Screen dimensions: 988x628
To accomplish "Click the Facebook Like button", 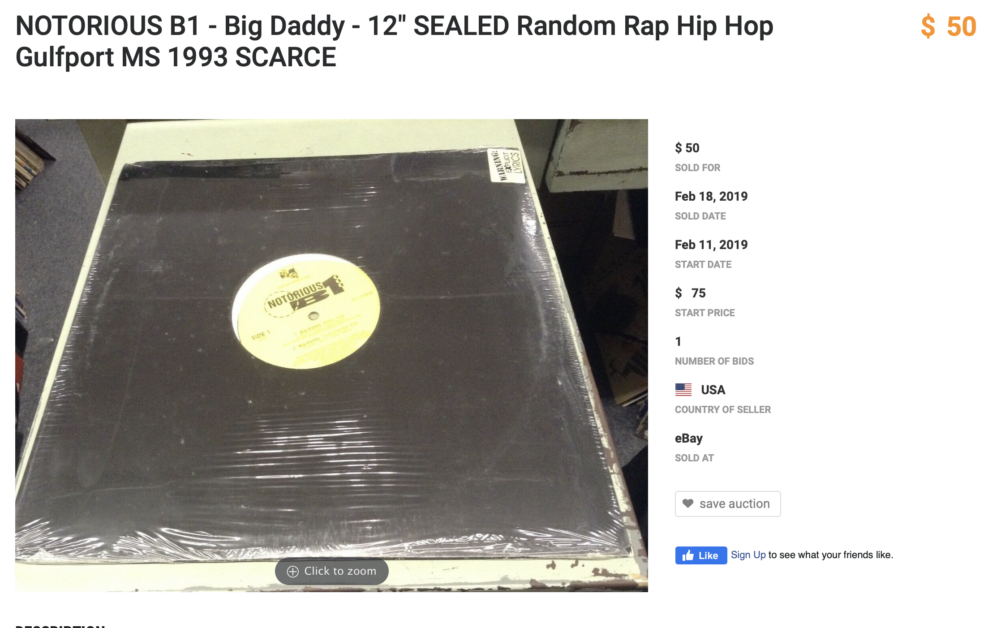I will click(701, 555).
